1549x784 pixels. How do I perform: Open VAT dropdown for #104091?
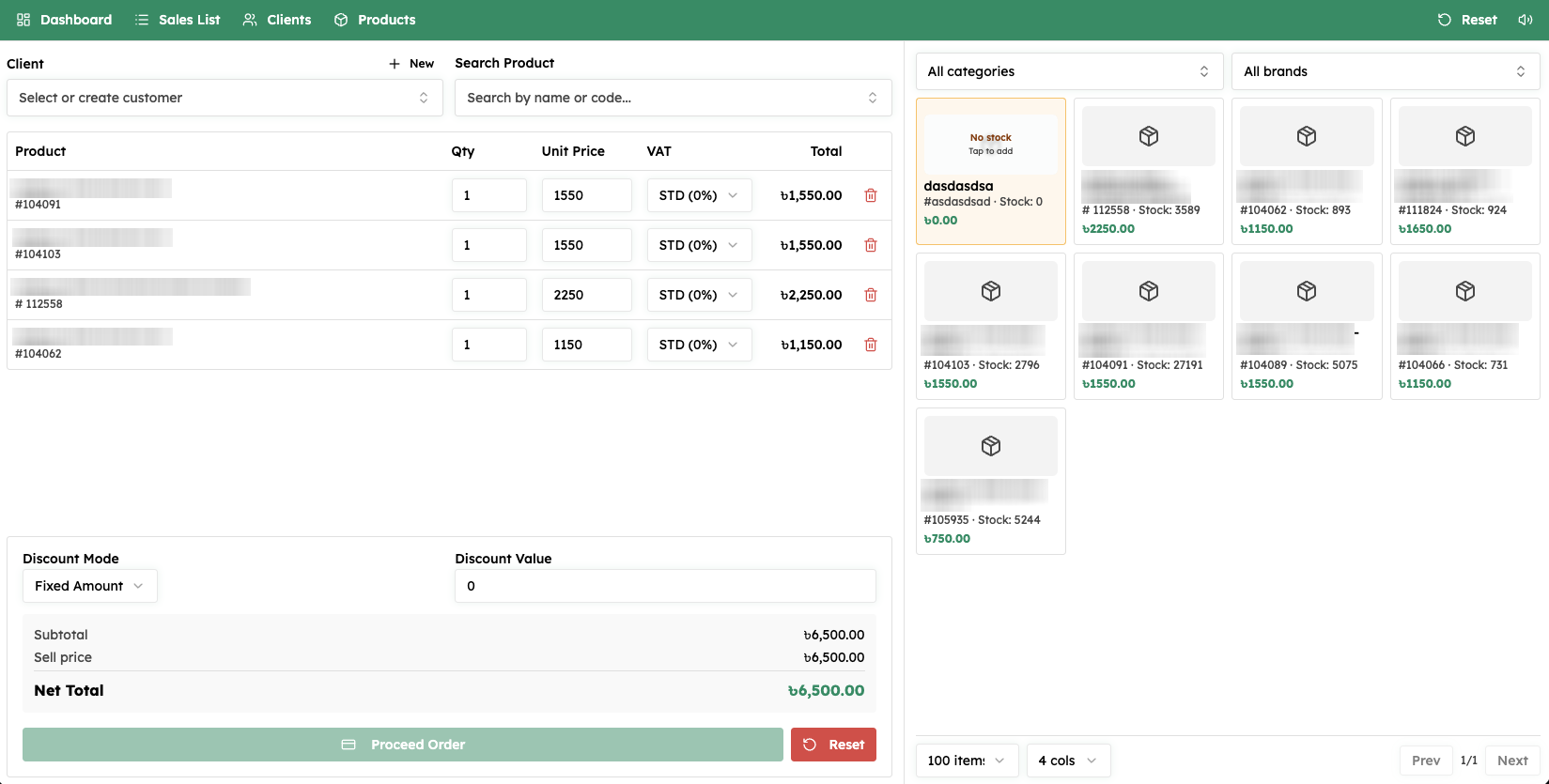click(x=699, y=195)
